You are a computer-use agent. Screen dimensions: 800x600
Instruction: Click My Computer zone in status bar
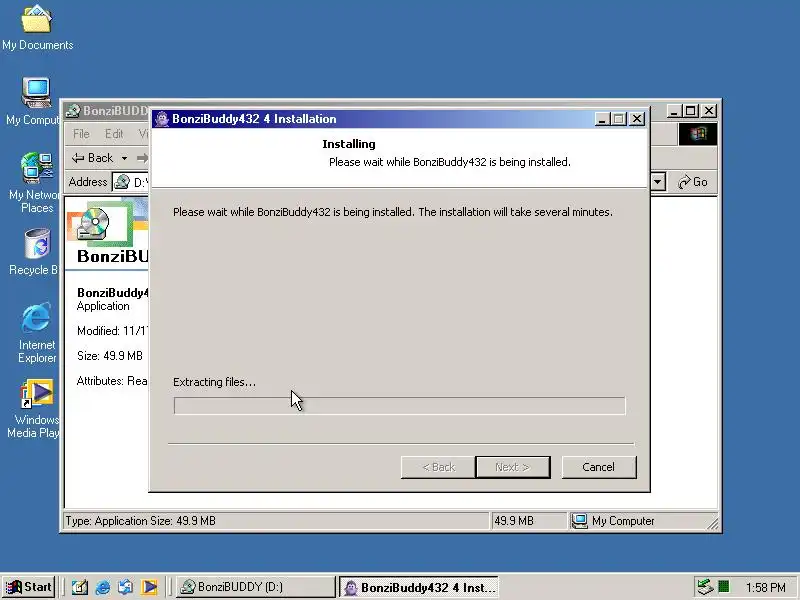(613, 521)
